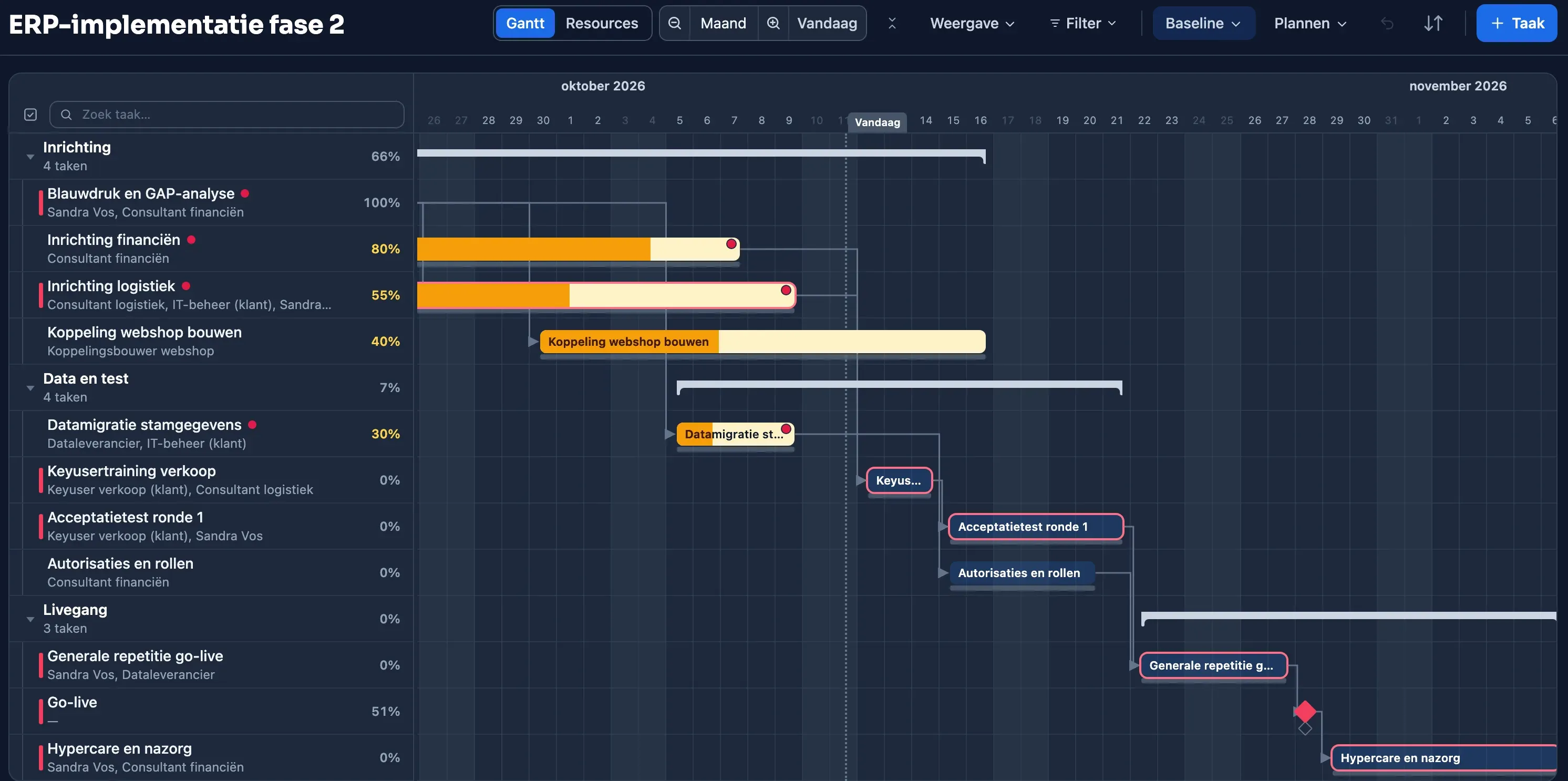
Task: Switch to Resources view
Action: tap(601, 23)
